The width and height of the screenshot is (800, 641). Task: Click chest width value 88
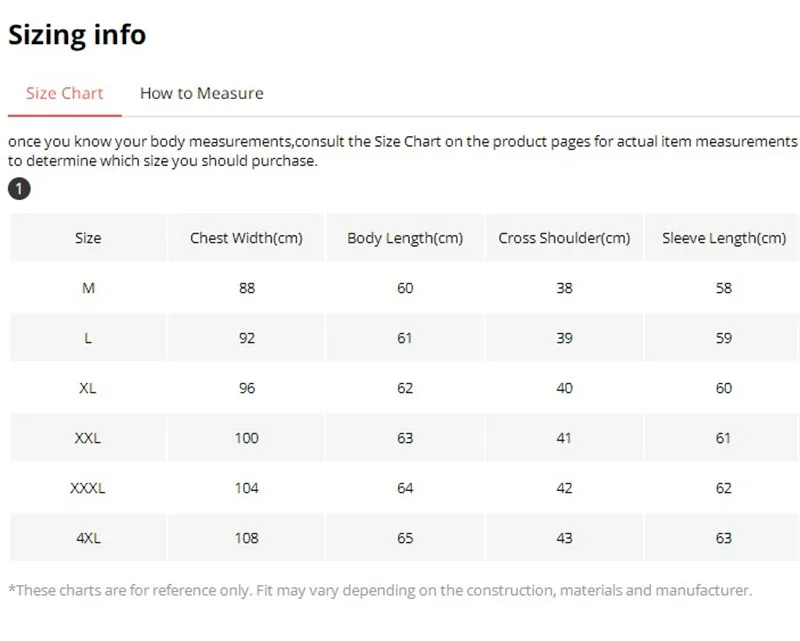pyautogui.click(x=246, y=288)
